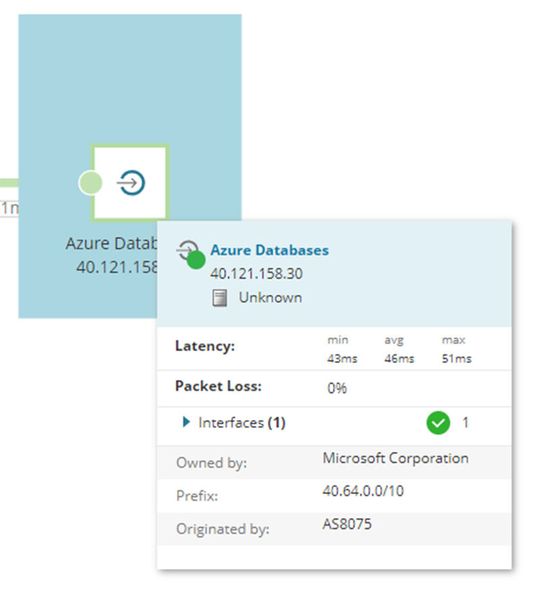
Task: Click the Azure Datab node label under the icon
Action: tap(111, 243)
